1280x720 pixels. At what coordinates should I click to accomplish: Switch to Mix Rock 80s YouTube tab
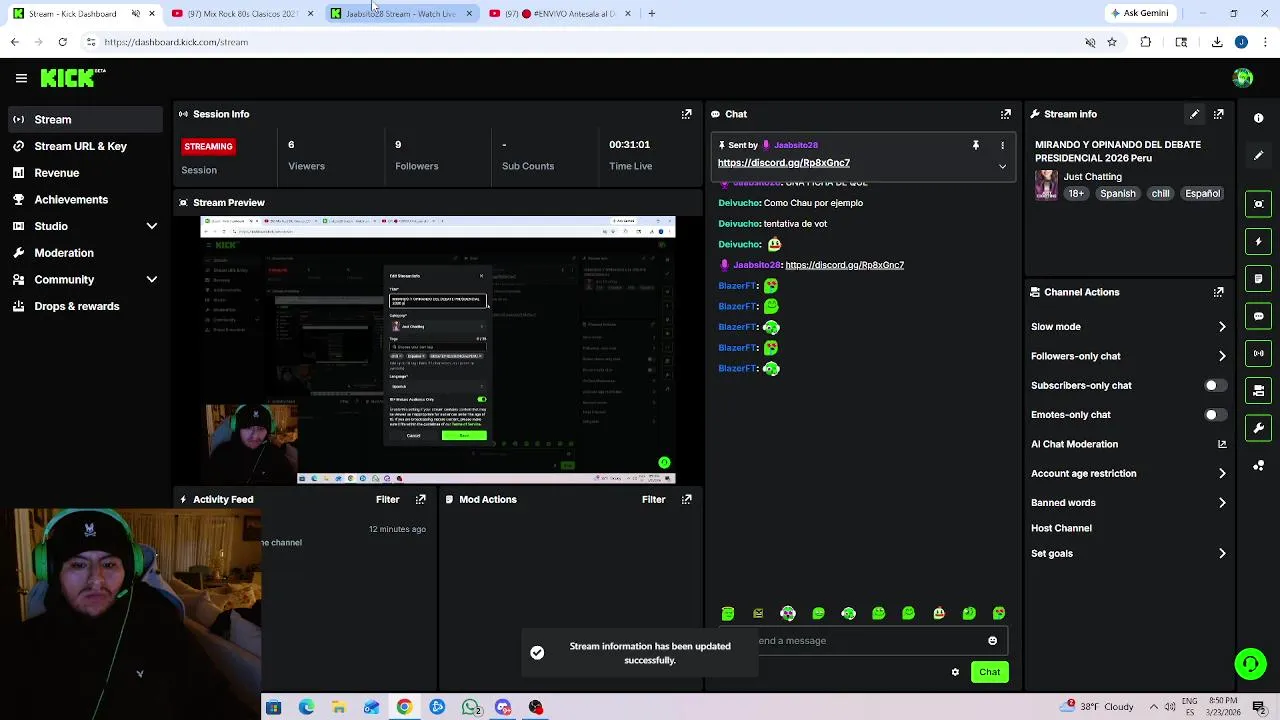[242, 14]
